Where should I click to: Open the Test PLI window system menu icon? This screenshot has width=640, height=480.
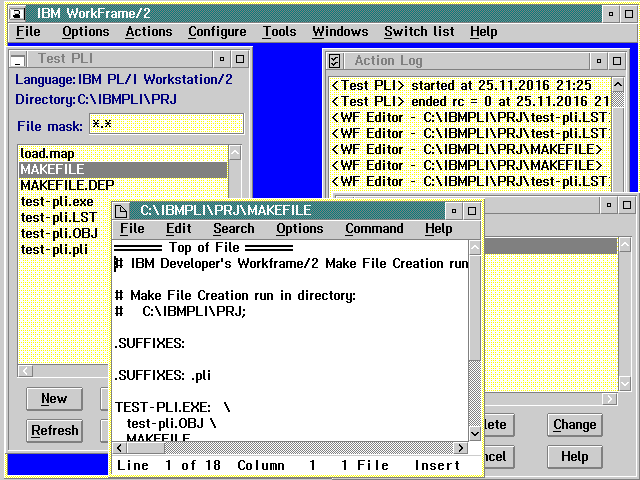[x=18, y=60]
